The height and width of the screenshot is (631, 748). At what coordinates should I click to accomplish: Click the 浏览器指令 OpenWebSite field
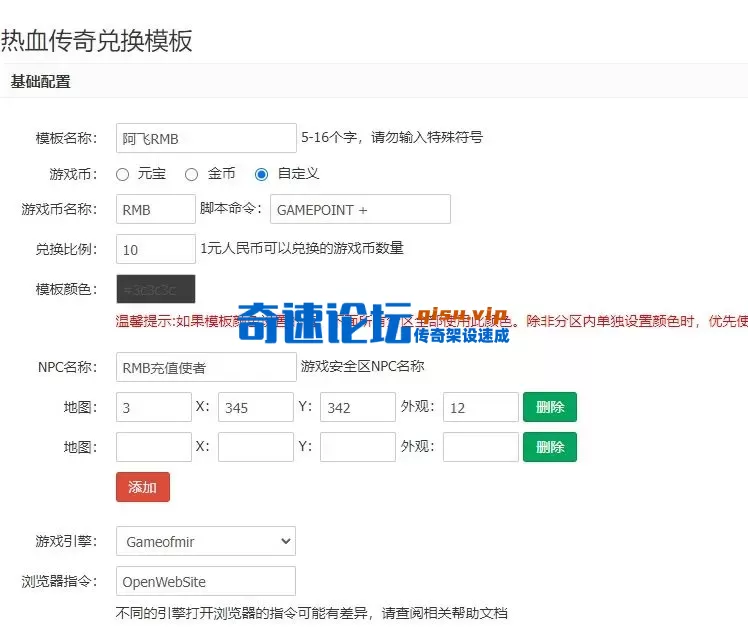[206, 581]
